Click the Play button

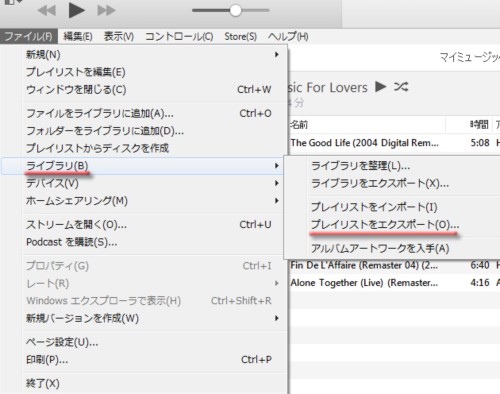click(x=76, y=10)
